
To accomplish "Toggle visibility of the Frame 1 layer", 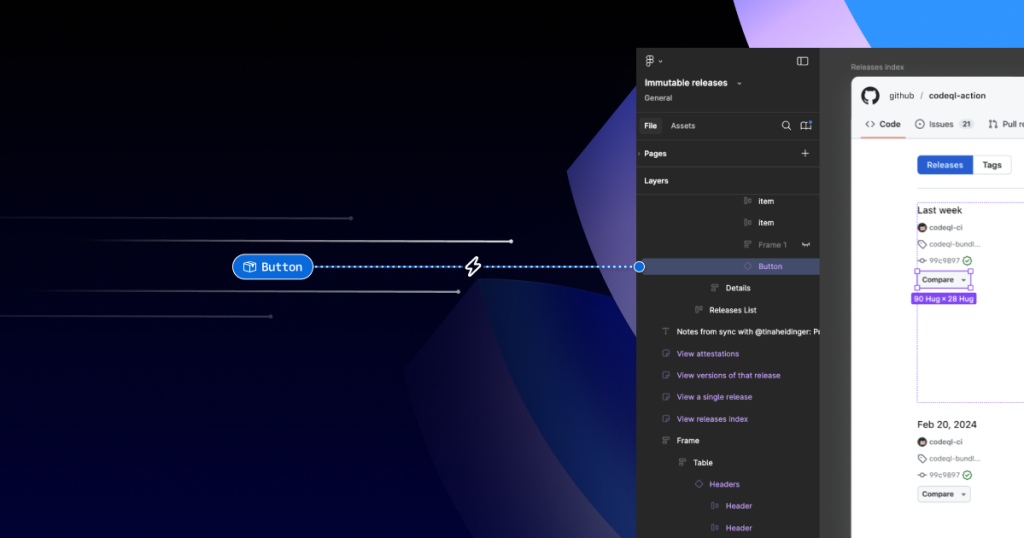I will (x=805, y=245).
